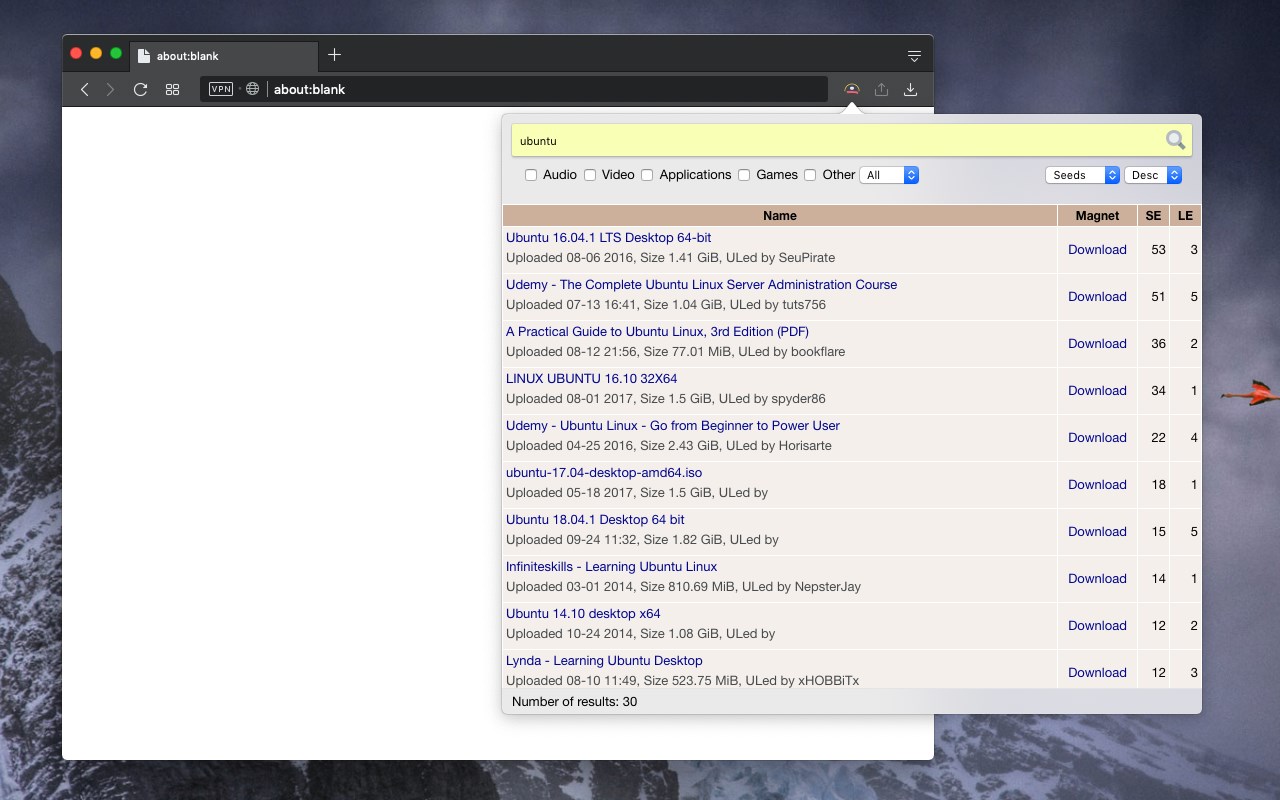Select the about:blank tab
1280x800 pixels.
coord(224,56)
